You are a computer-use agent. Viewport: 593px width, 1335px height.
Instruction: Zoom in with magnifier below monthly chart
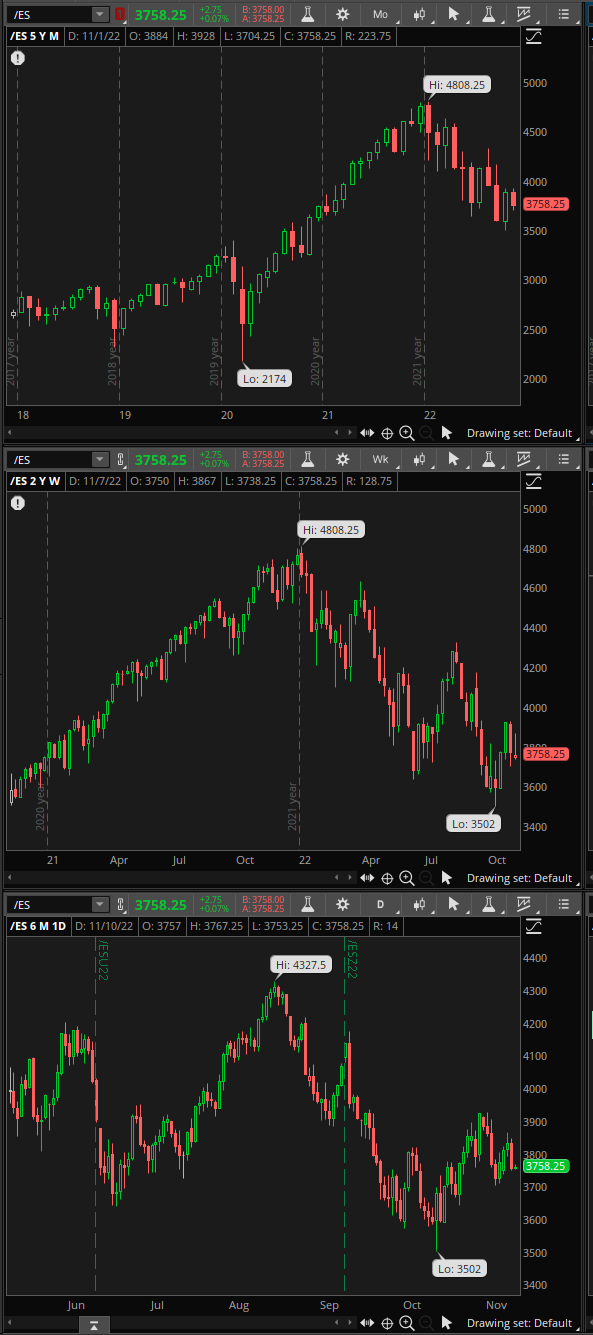tap(406, 433)
